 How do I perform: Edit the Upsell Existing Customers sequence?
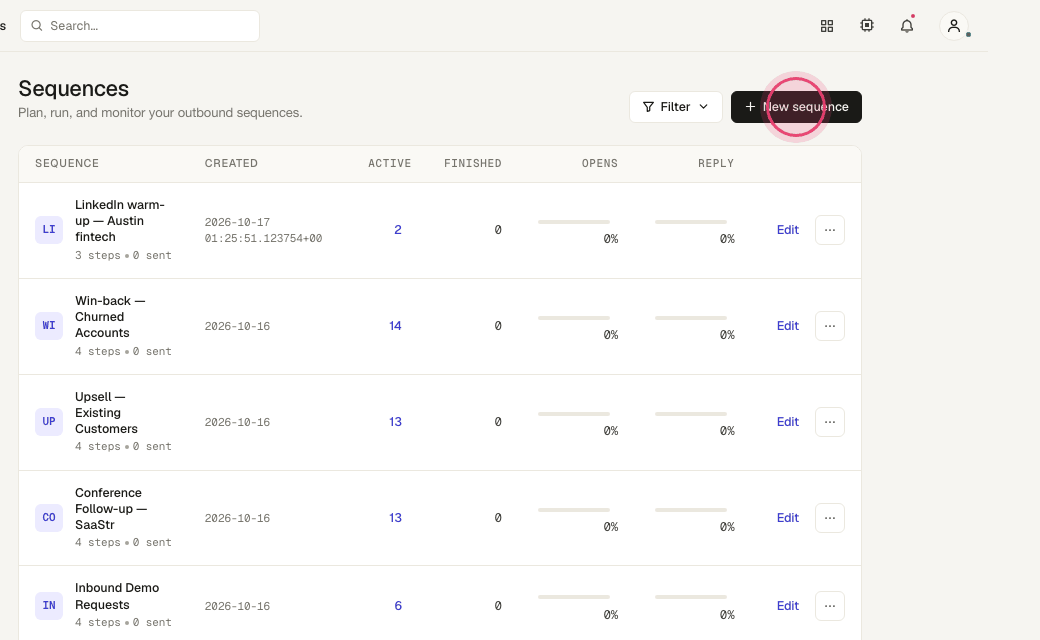point(787,422)
